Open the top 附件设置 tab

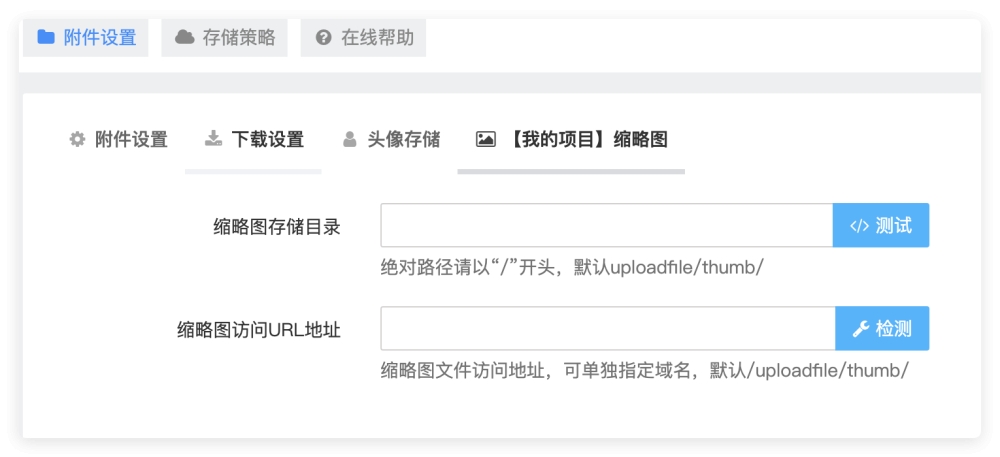85,38
